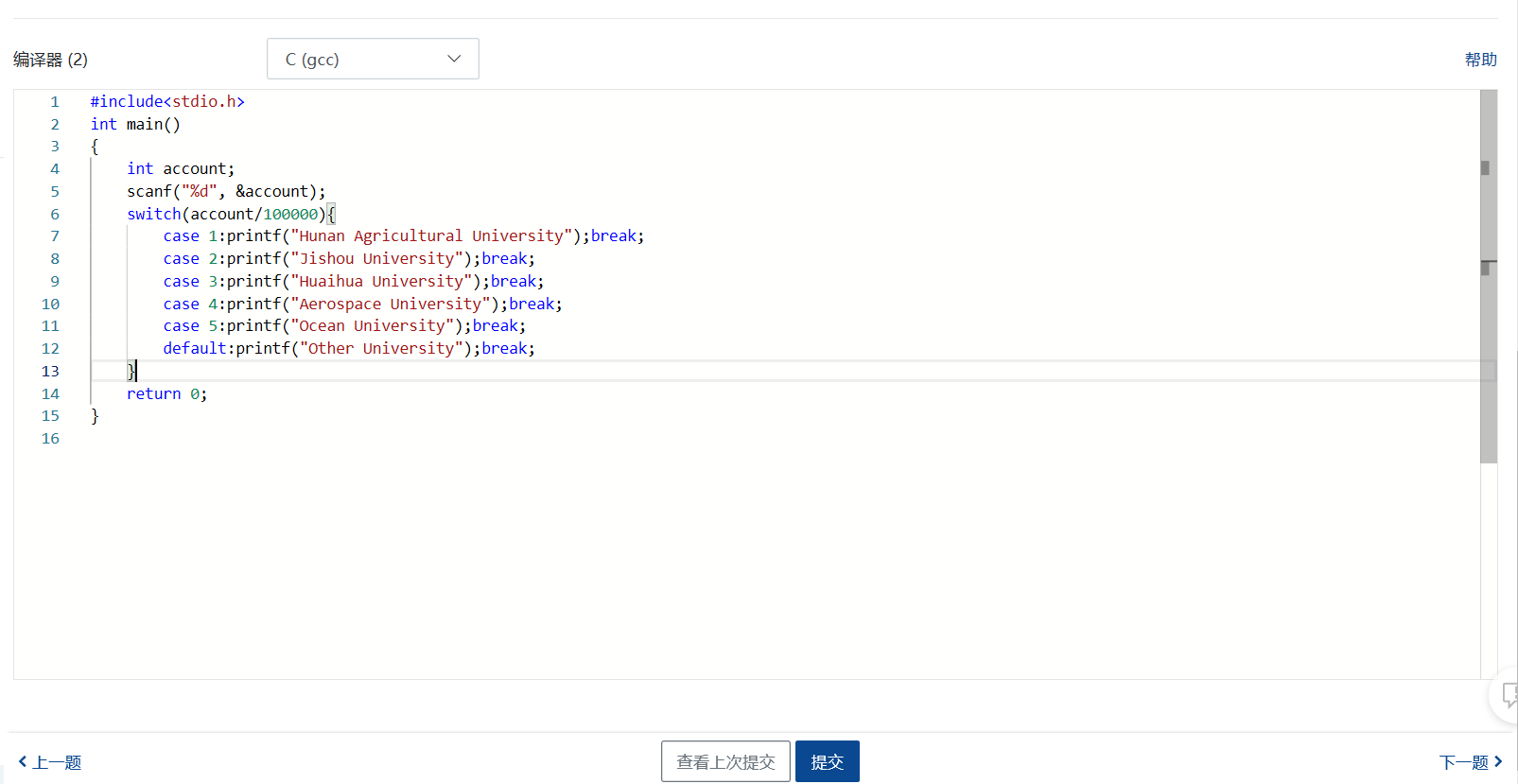This screenshot has height=784, width=1518.
Task: Place cursor on the #include<stdio.h> line
Action: (167, 101)
